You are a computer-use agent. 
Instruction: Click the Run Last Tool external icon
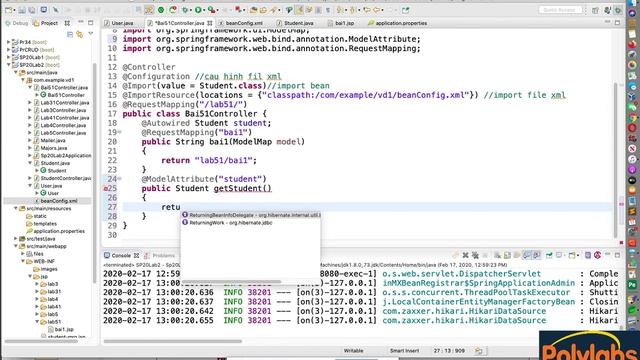click(x=212, y=10)
